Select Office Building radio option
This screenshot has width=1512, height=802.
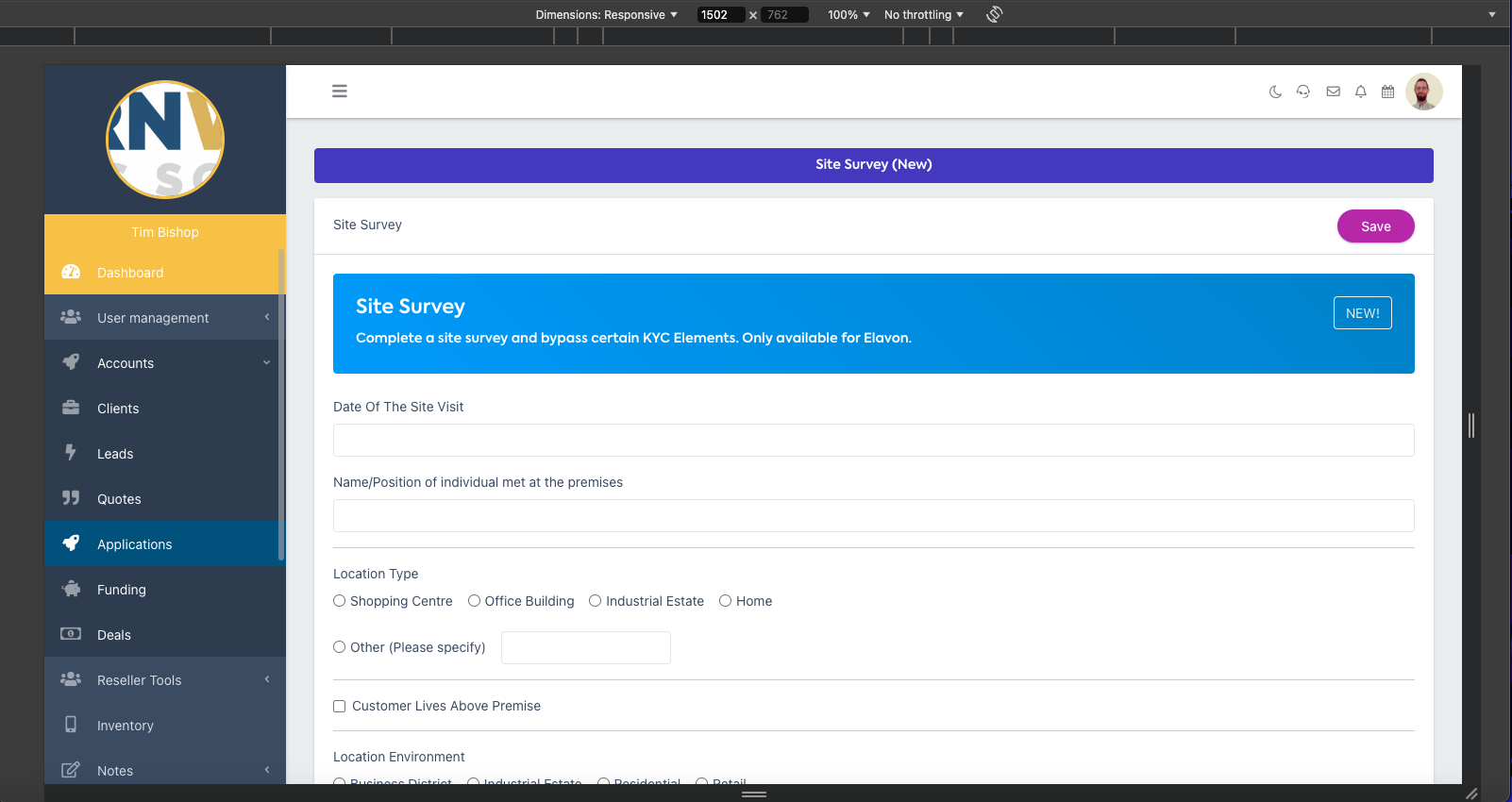pos(475,601)
